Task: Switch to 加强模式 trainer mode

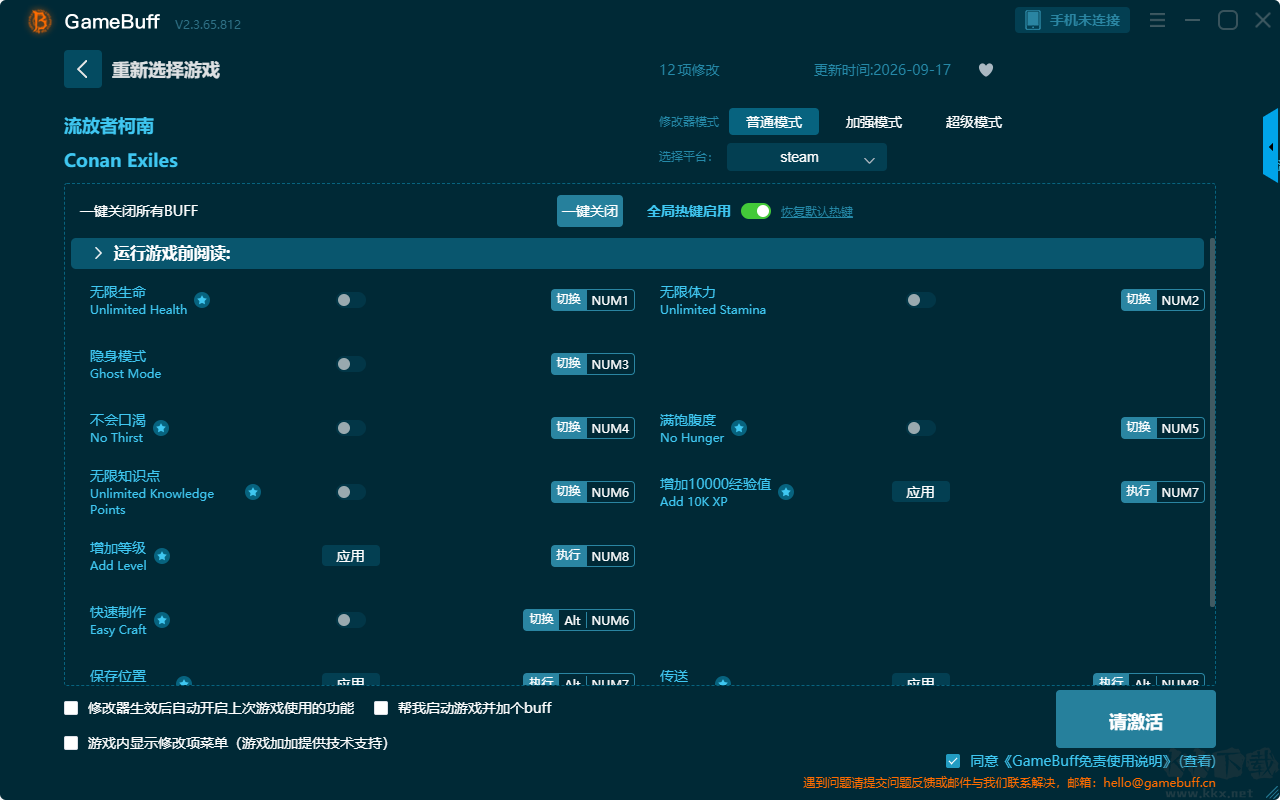Action: tap(874, 122)
